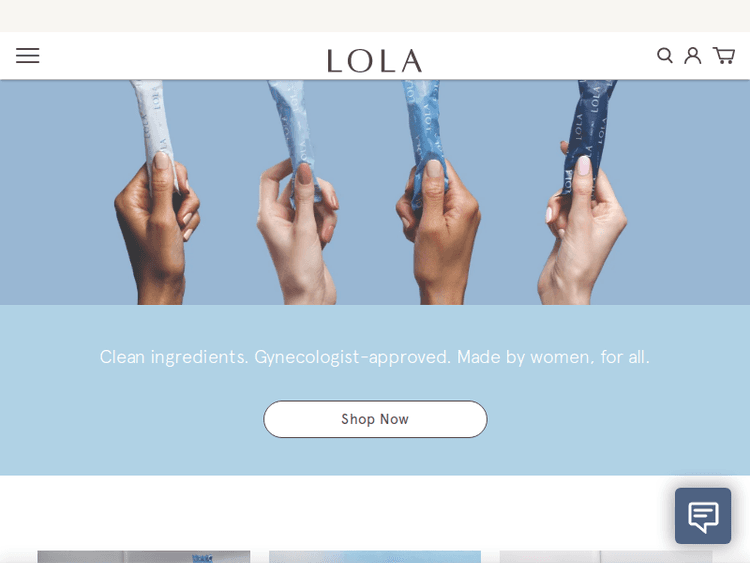Image resolution: width=750 pixels, height=563 pixels.
Task: Click the "Clean ingredients." tagline text
Action: click(x=174, y=357)
